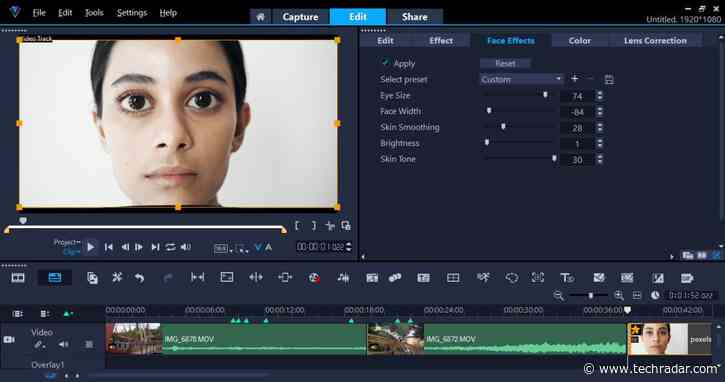Adjust Face Width value spinner
Viewport: 725px width, 382px height.
point(600,111)
